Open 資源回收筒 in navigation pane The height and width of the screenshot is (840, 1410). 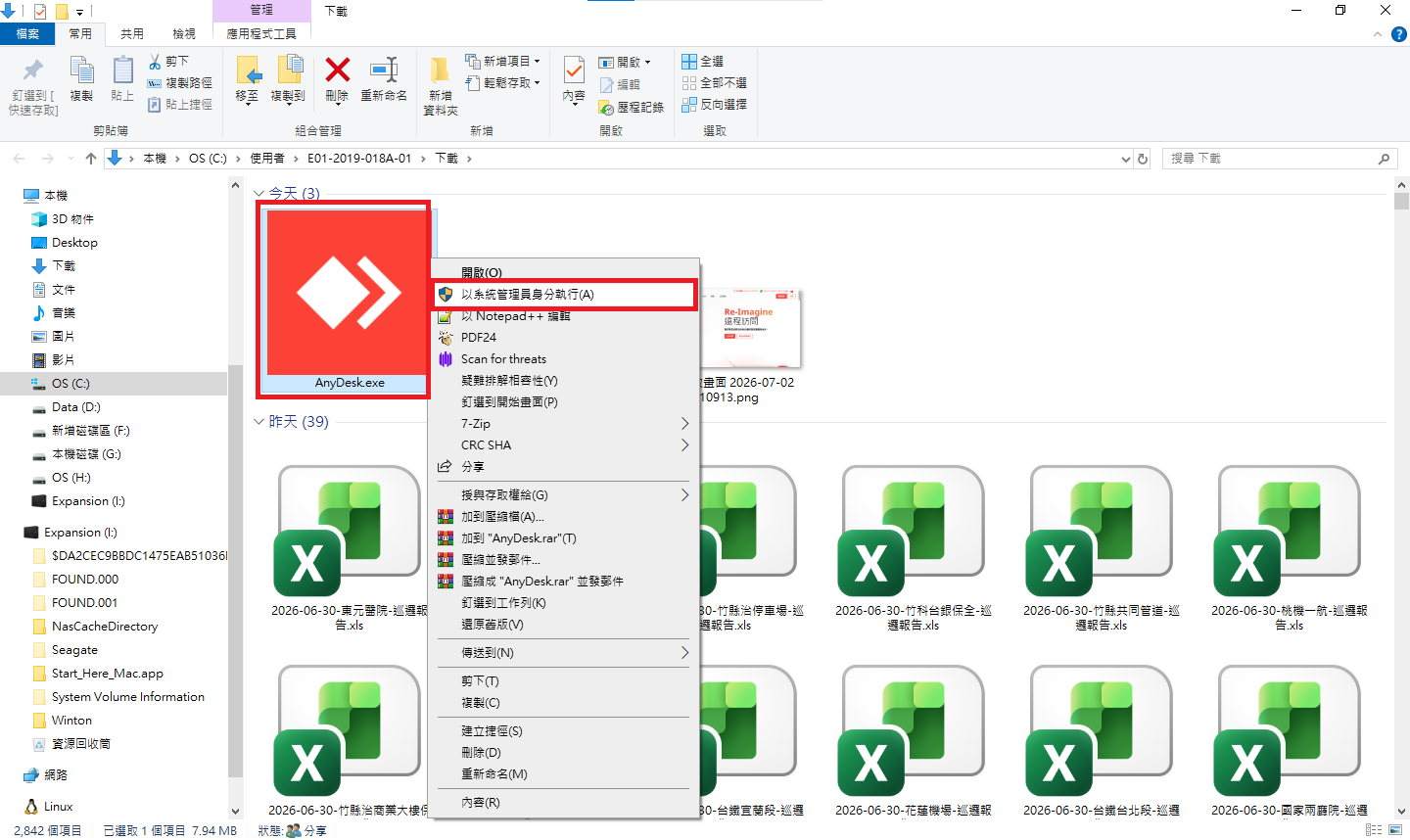click(80, 743)
